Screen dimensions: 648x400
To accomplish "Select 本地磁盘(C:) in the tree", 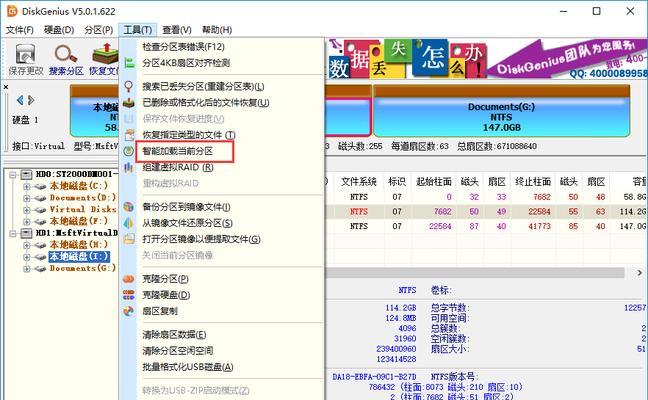I will click(79, 186).
